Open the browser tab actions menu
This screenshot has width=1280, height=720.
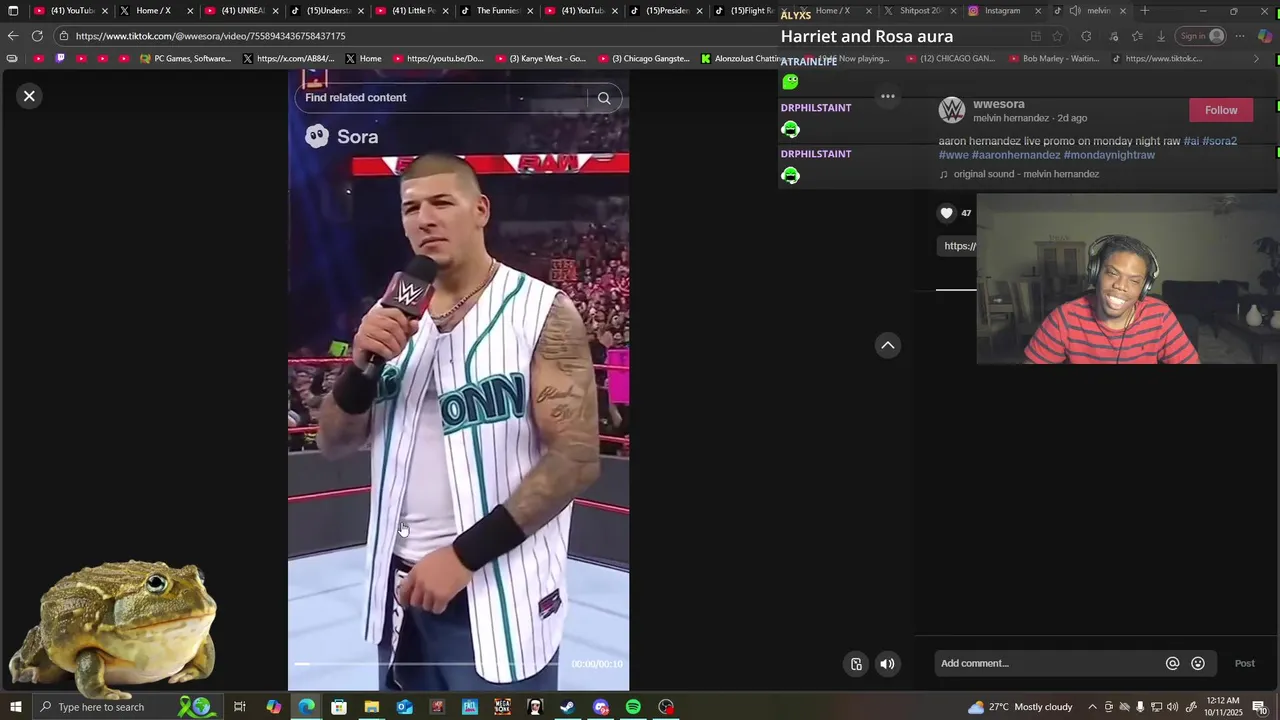tap(13, 11)
